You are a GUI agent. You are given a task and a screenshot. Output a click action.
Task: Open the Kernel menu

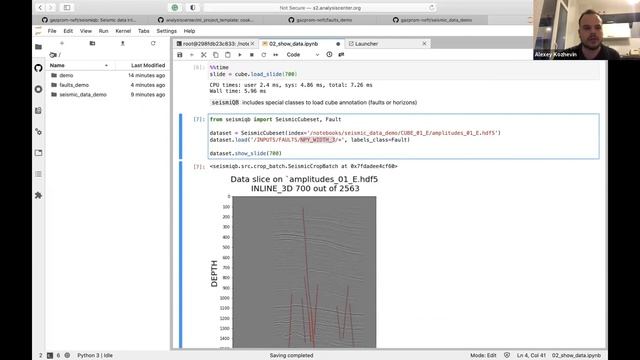(123, 31)
